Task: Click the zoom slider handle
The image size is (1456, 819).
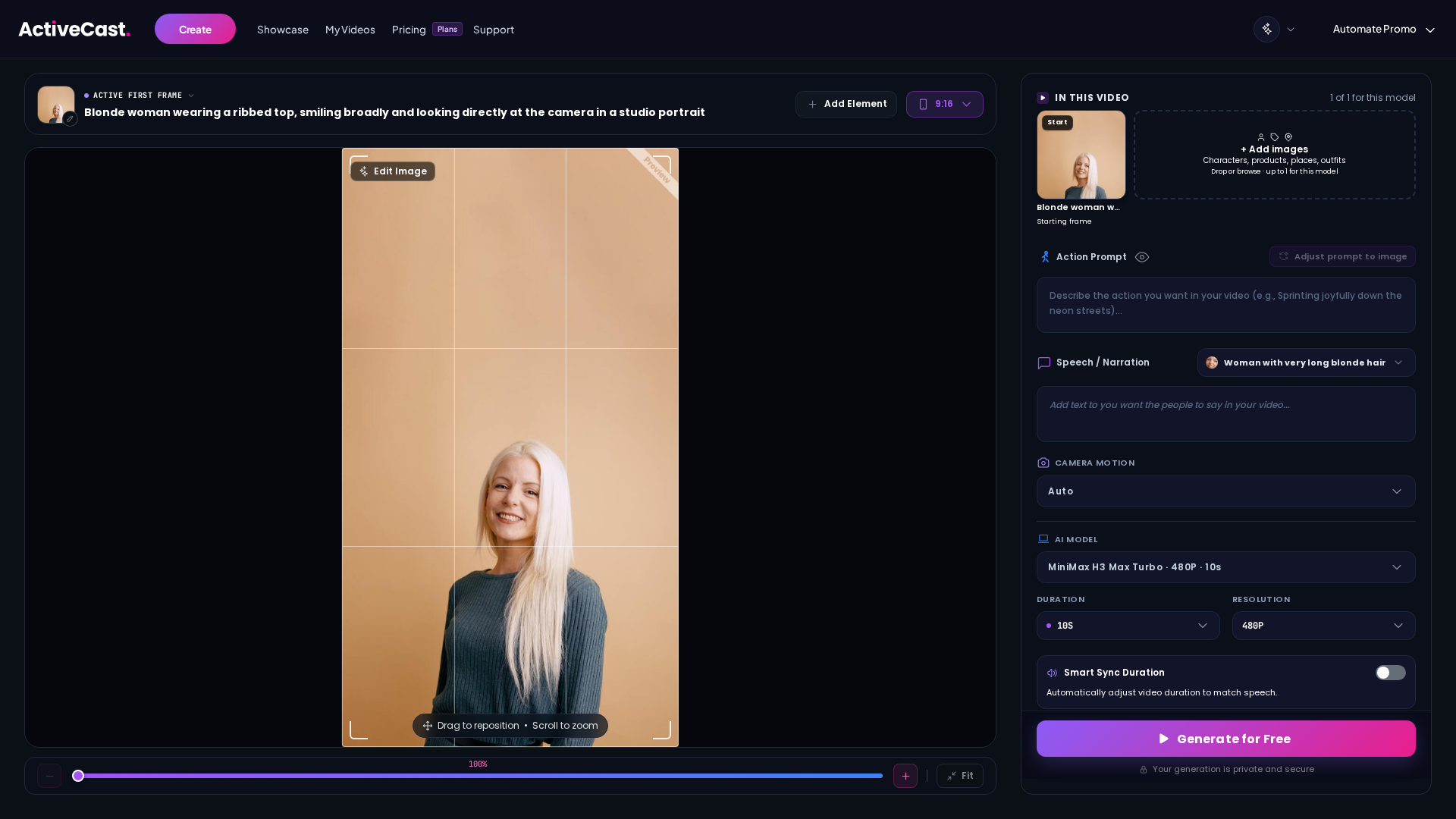Action: tap(78, 776)
